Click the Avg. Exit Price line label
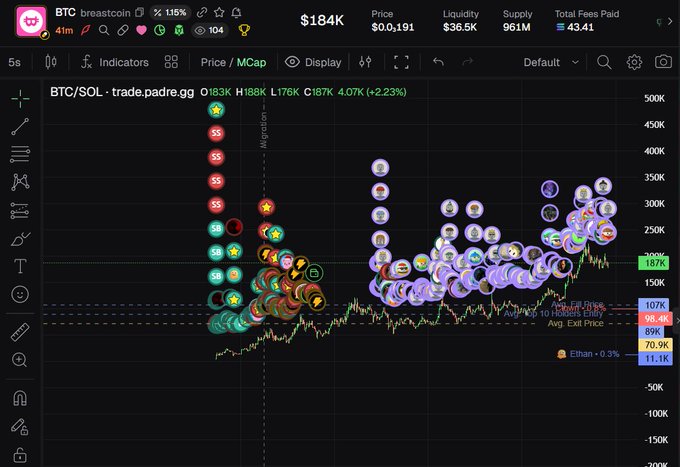The width and height of the screenshot is (680, 467). 575,323
